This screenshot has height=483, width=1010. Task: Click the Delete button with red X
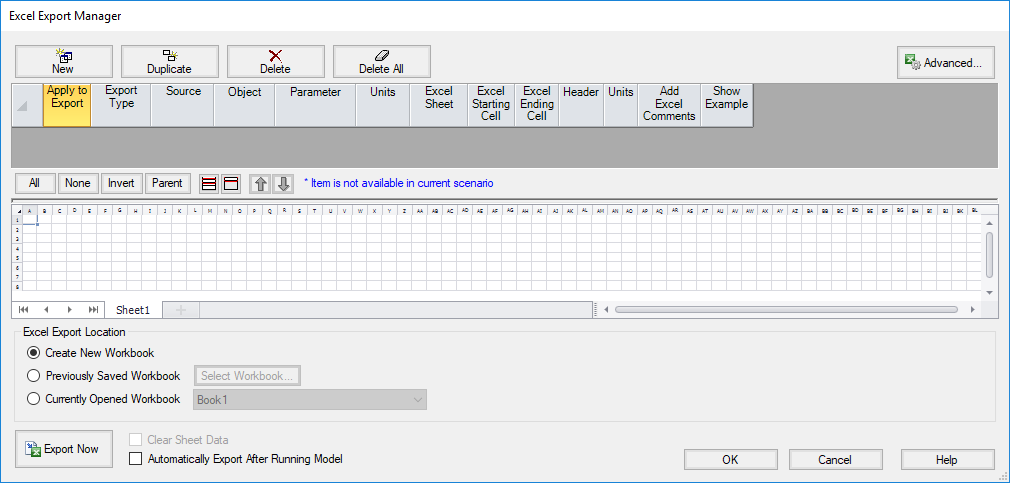(275, 62)
